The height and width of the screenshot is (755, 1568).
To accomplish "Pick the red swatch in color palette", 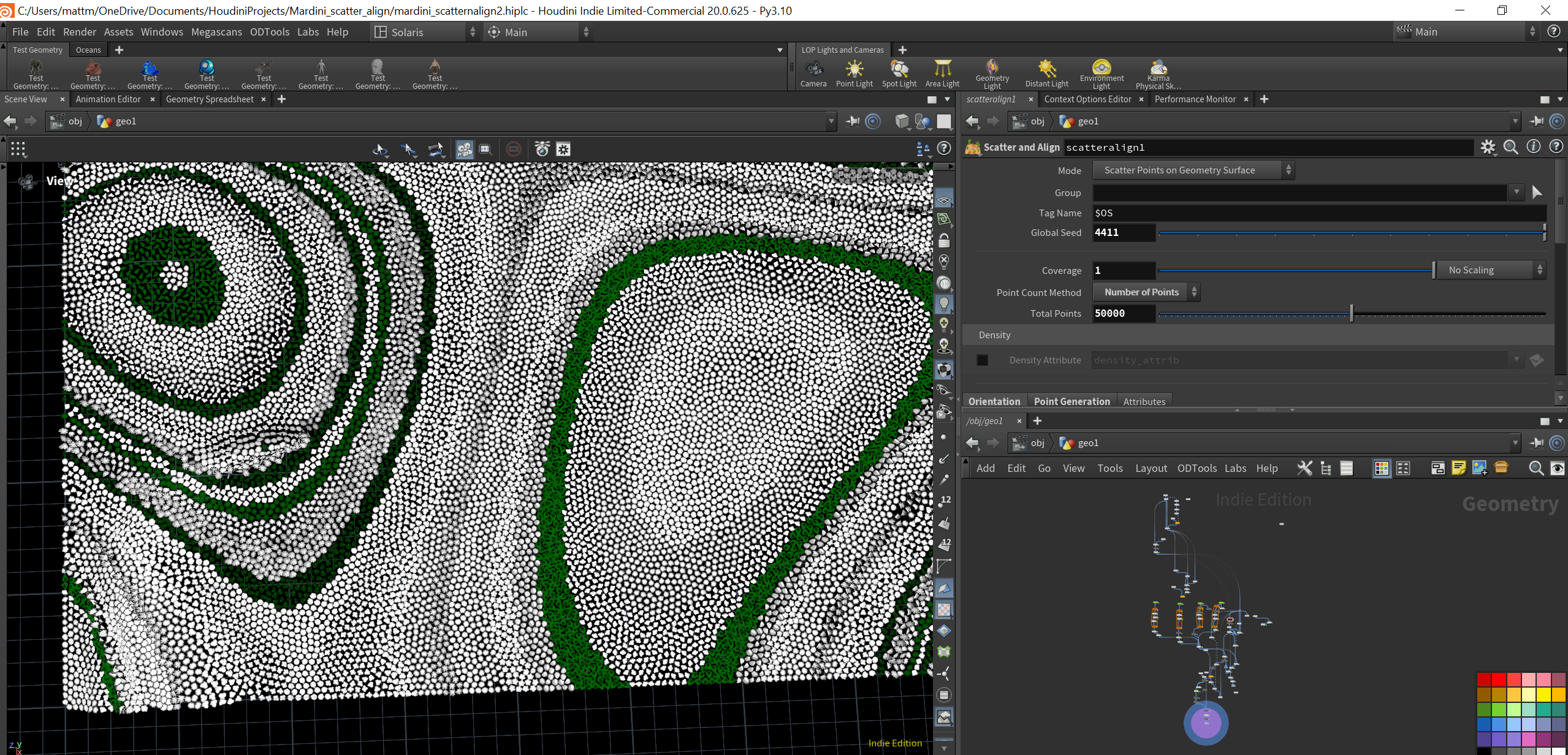I will pyautogui.click(x=1499, y=680).
